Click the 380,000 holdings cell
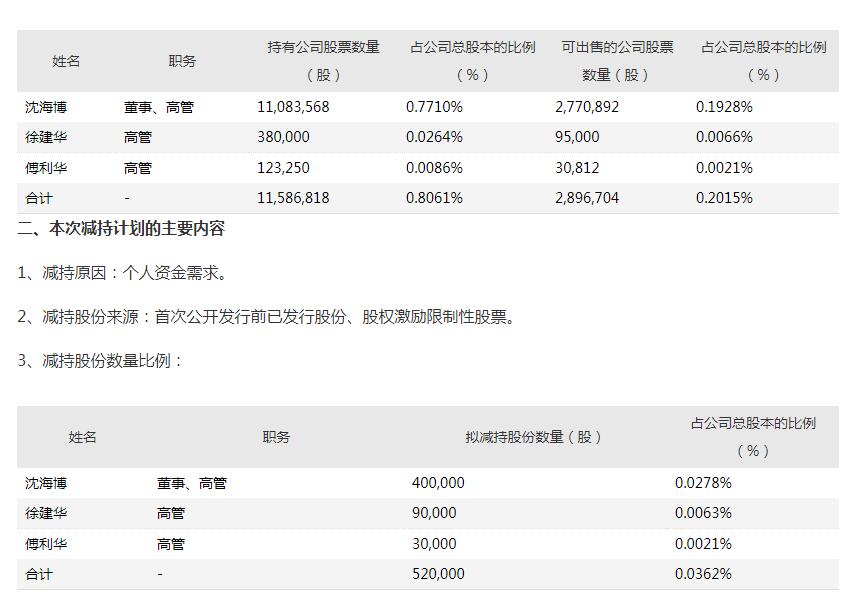Image resolution: width=860 pixels, height=602 pixels. point(283,137)
